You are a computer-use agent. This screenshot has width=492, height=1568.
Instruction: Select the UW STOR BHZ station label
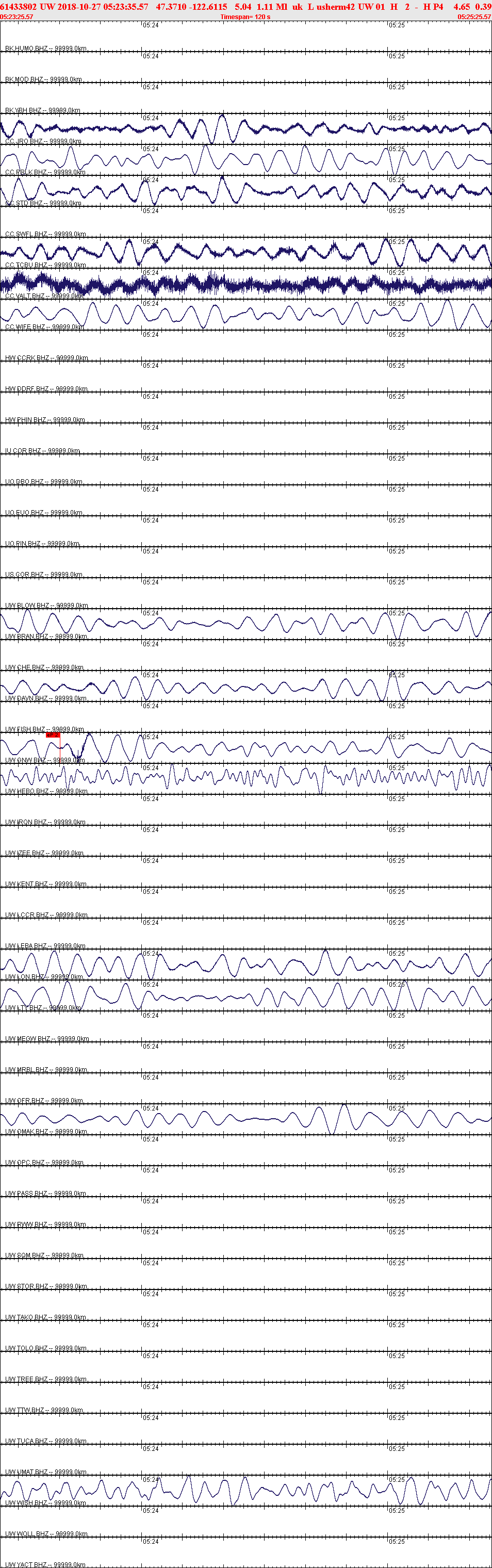[x=46, y=1287]
